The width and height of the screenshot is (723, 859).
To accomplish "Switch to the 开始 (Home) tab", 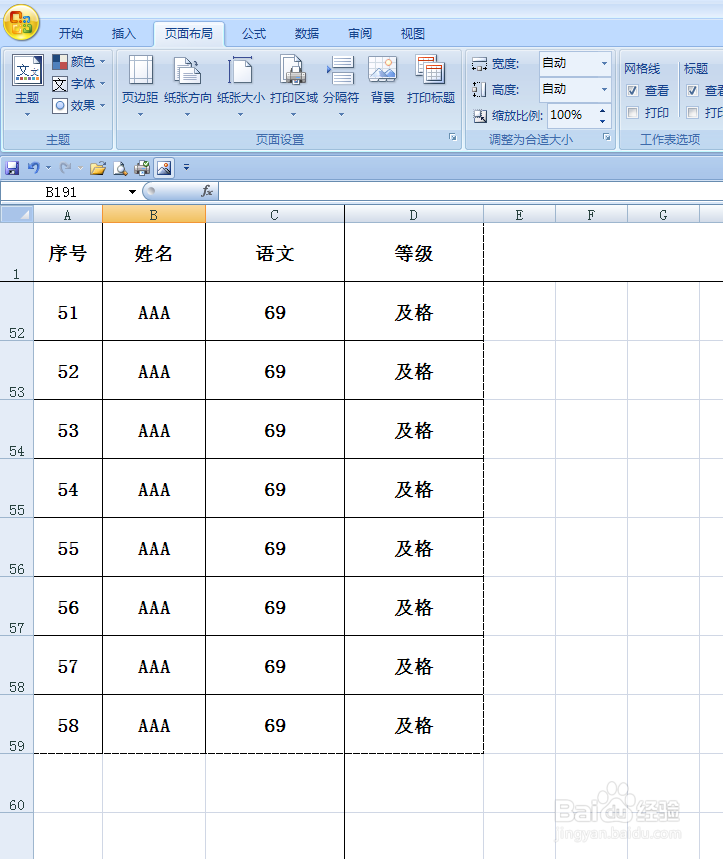I will click(x=71, y=34).
